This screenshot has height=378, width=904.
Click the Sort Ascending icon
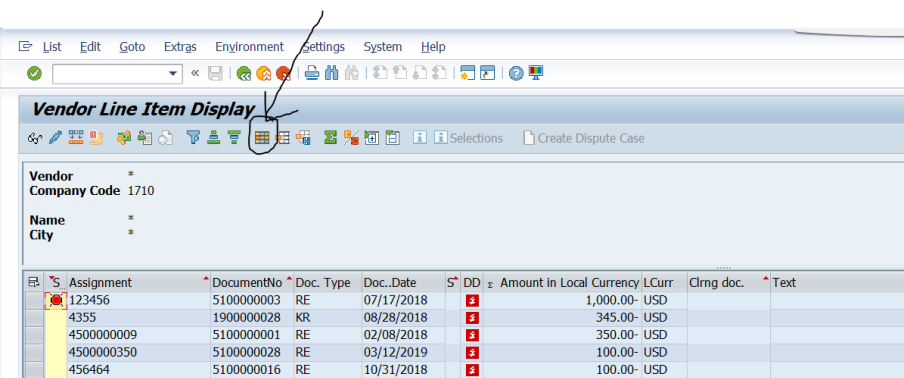coord(214,138)
